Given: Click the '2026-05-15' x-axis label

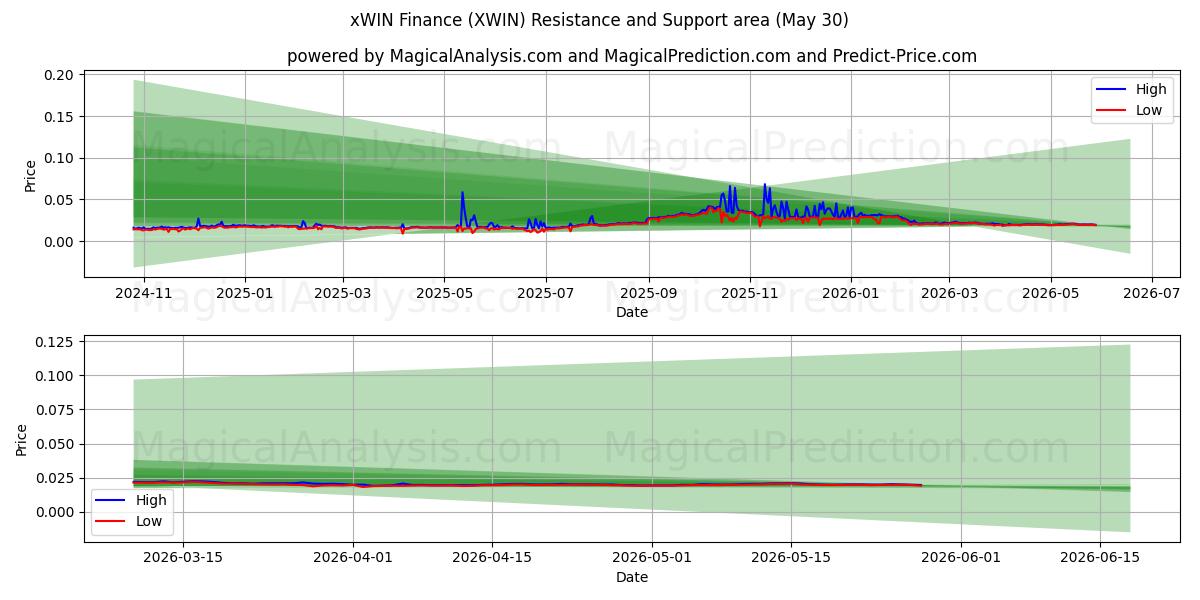Looking at the screenshot, I should (x=791, y=559).
